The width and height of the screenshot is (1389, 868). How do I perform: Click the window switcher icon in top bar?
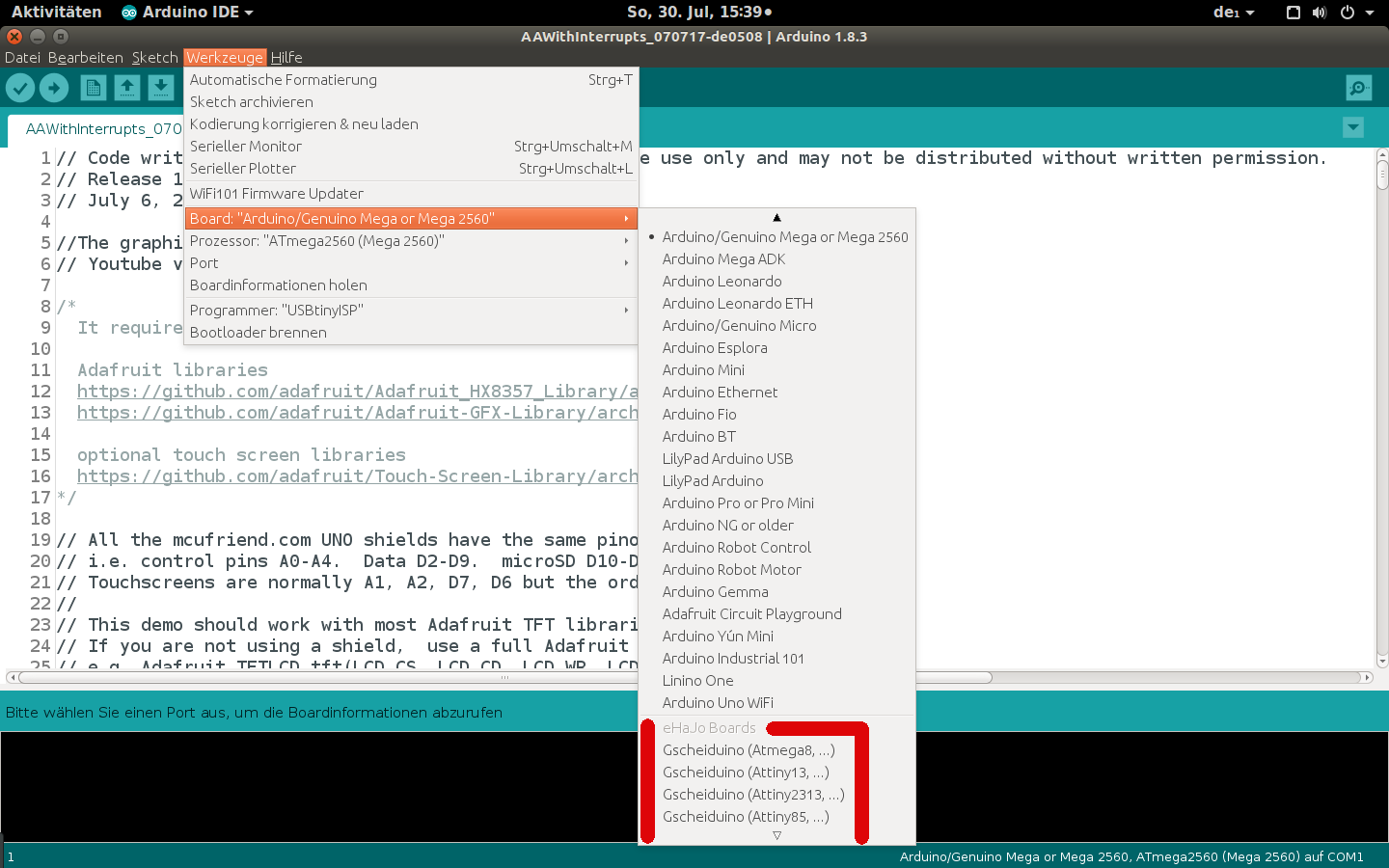[x=1294, y=13]
